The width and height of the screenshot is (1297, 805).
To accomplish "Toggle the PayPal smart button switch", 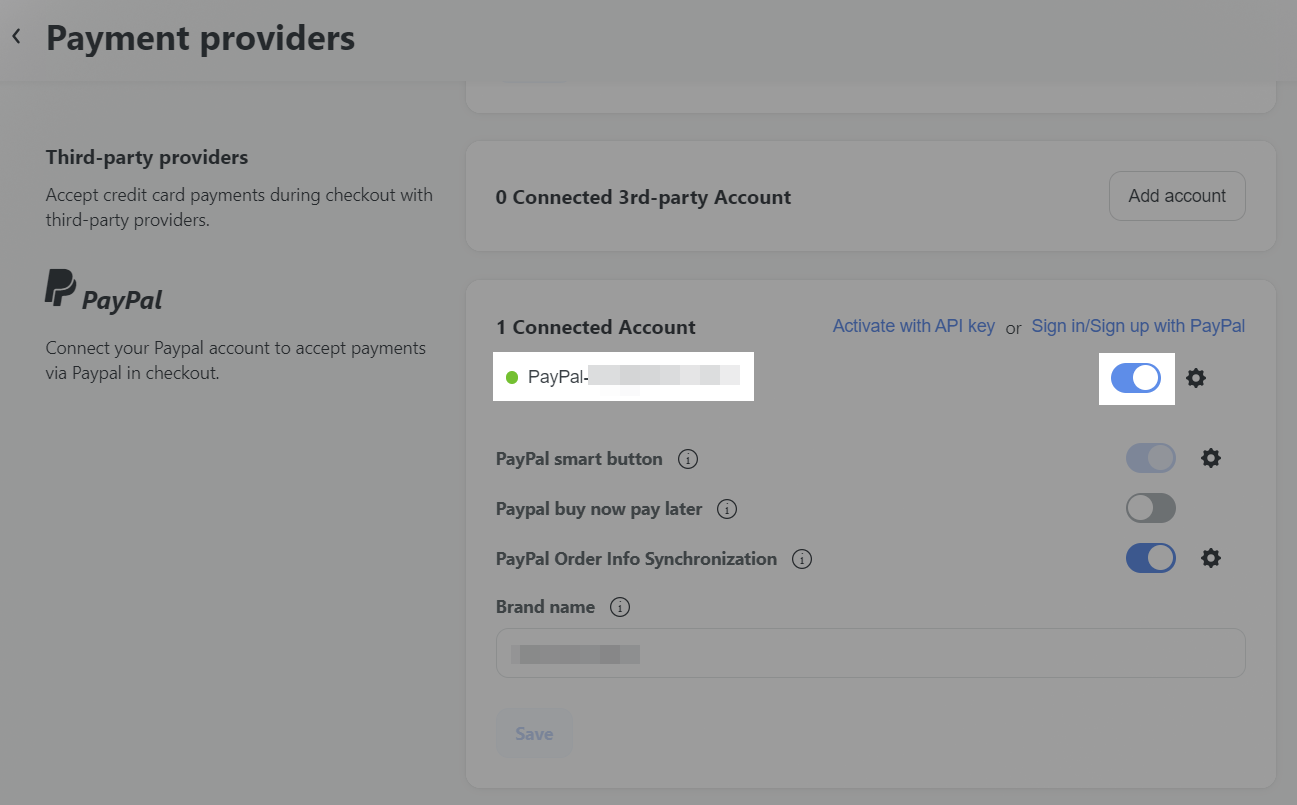I will coord(1150,458).
